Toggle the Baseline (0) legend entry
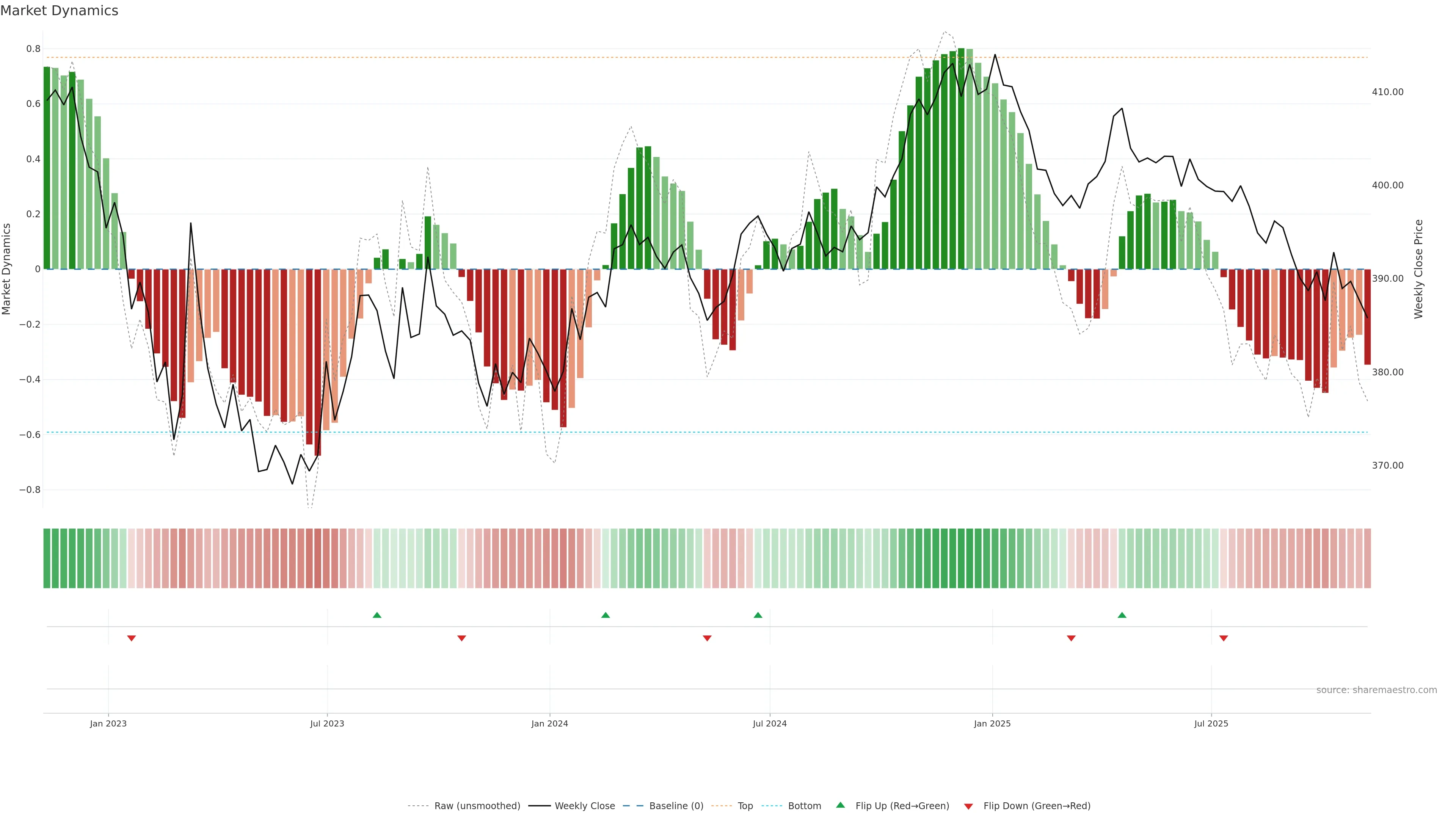The height and width of the screenshot is (819, 1456). tap(676, 805)
